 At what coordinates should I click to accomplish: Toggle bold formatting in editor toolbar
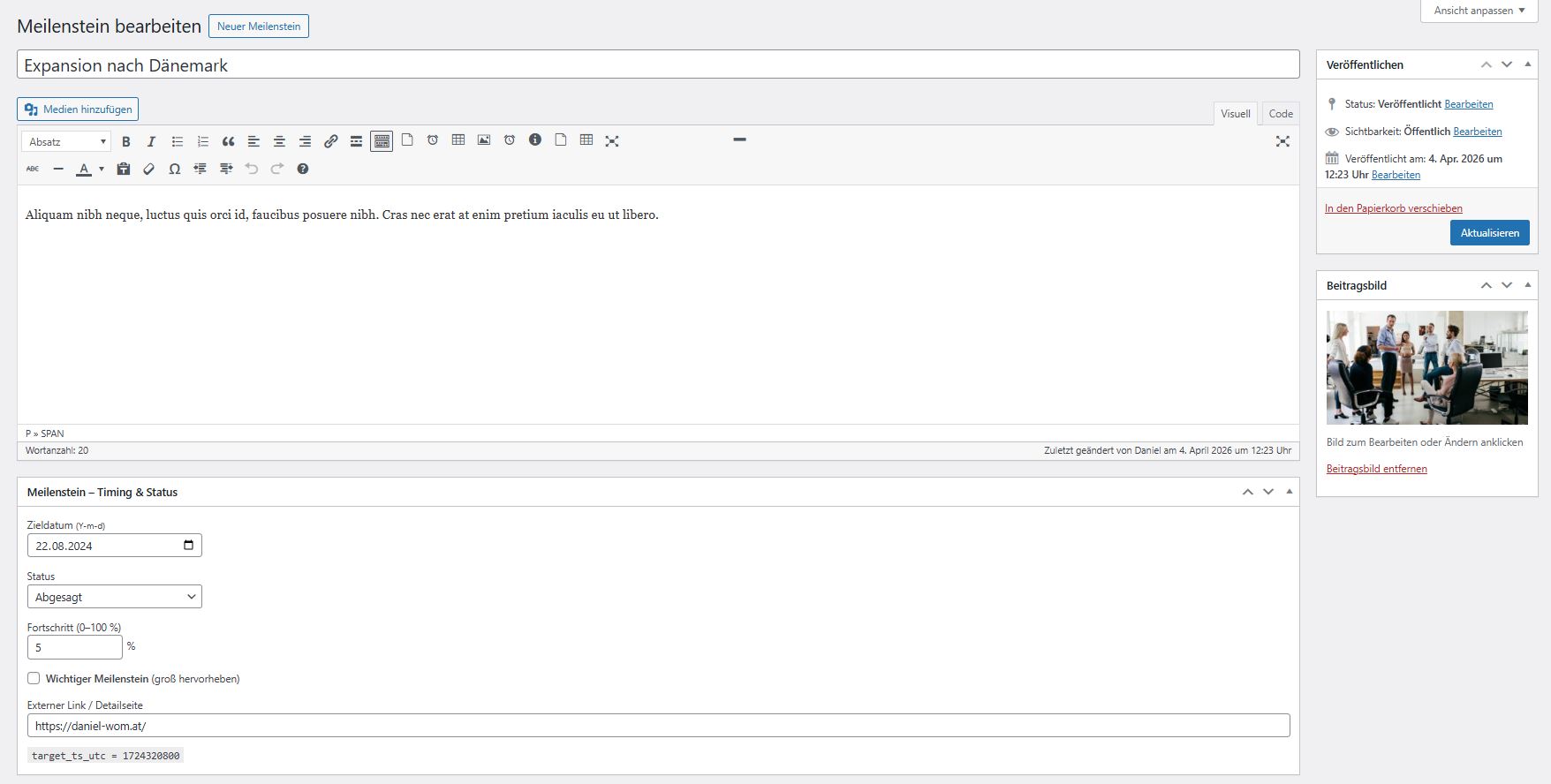[x=125, y=141]
